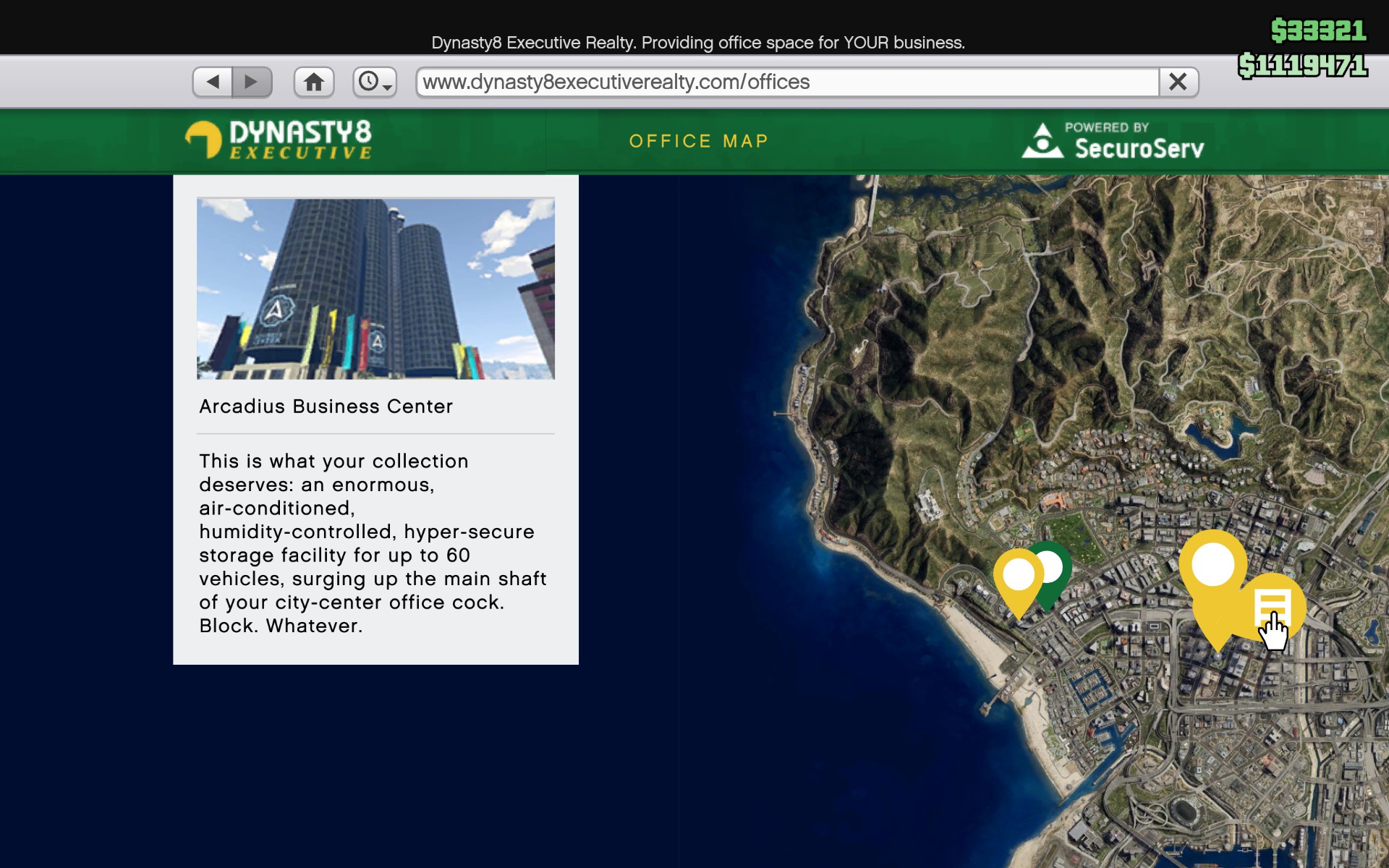This screenshot has height=868, width=1389.
Task: Click the Arcadius property description text
Action: coord(373,543)
